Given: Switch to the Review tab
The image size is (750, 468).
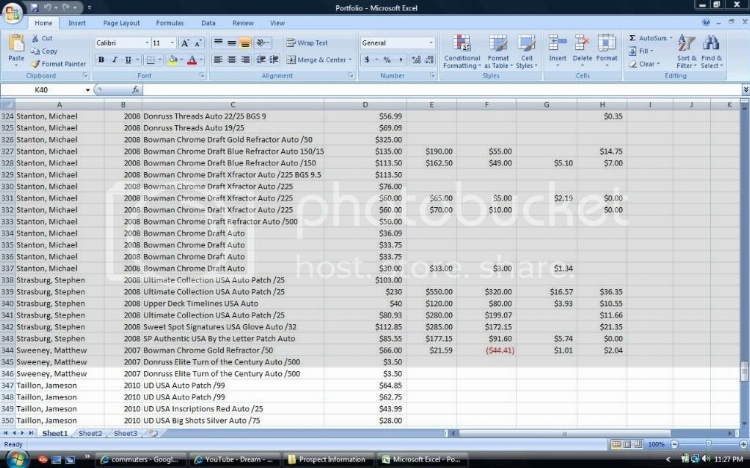Looking at the screenshot, I should pos(243,23).
